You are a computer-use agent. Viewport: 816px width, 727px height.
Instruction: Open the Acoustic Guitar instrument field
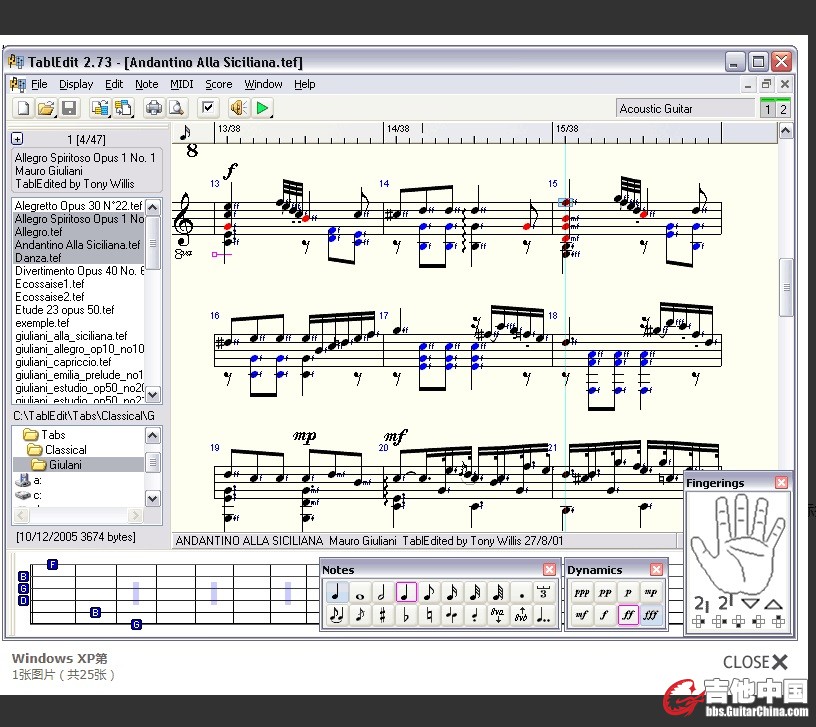coord(685,108)
